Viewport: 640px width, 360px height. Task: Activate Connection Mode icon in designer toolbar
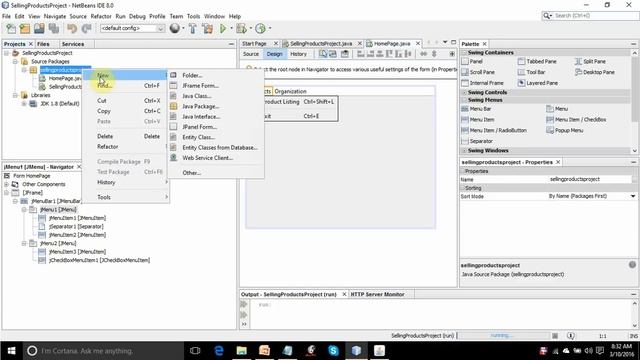333,54
